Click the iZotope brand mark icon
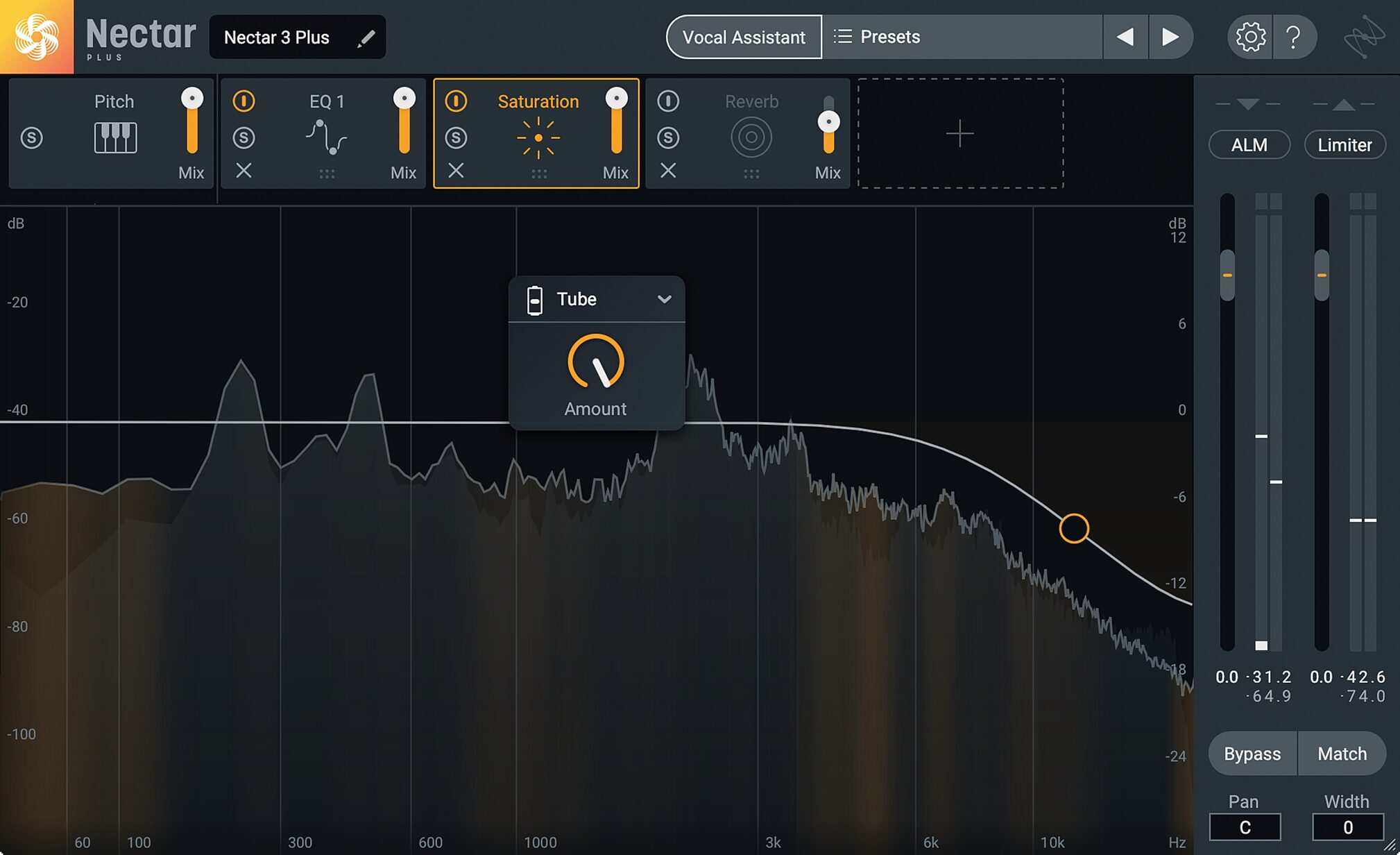The width and height of the screenshot is (1400, 855). (x=1364, y=37)
